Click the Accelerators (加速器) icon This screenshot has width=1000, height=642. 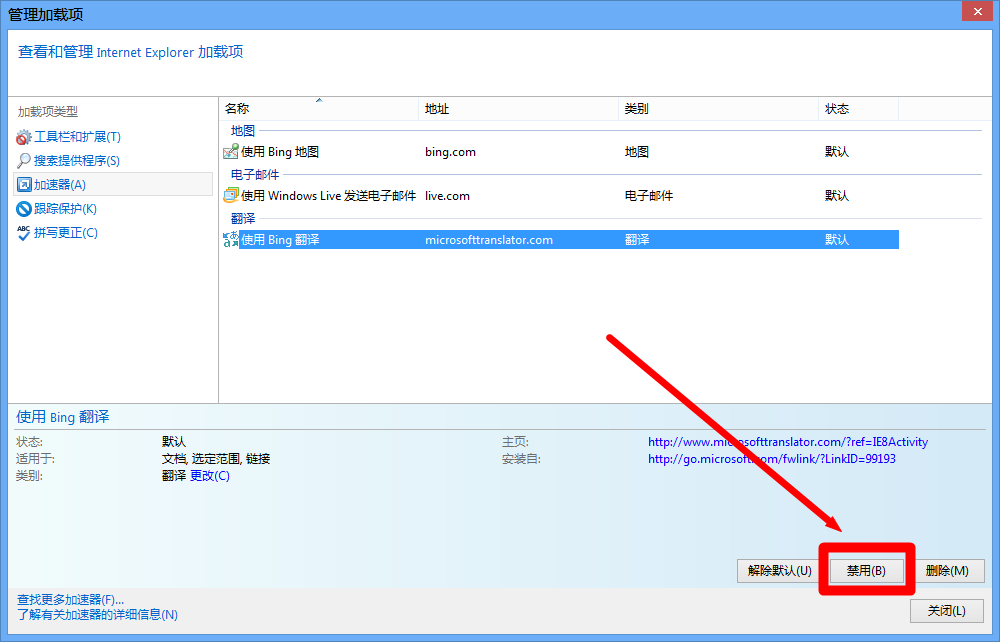pos(24,185)
